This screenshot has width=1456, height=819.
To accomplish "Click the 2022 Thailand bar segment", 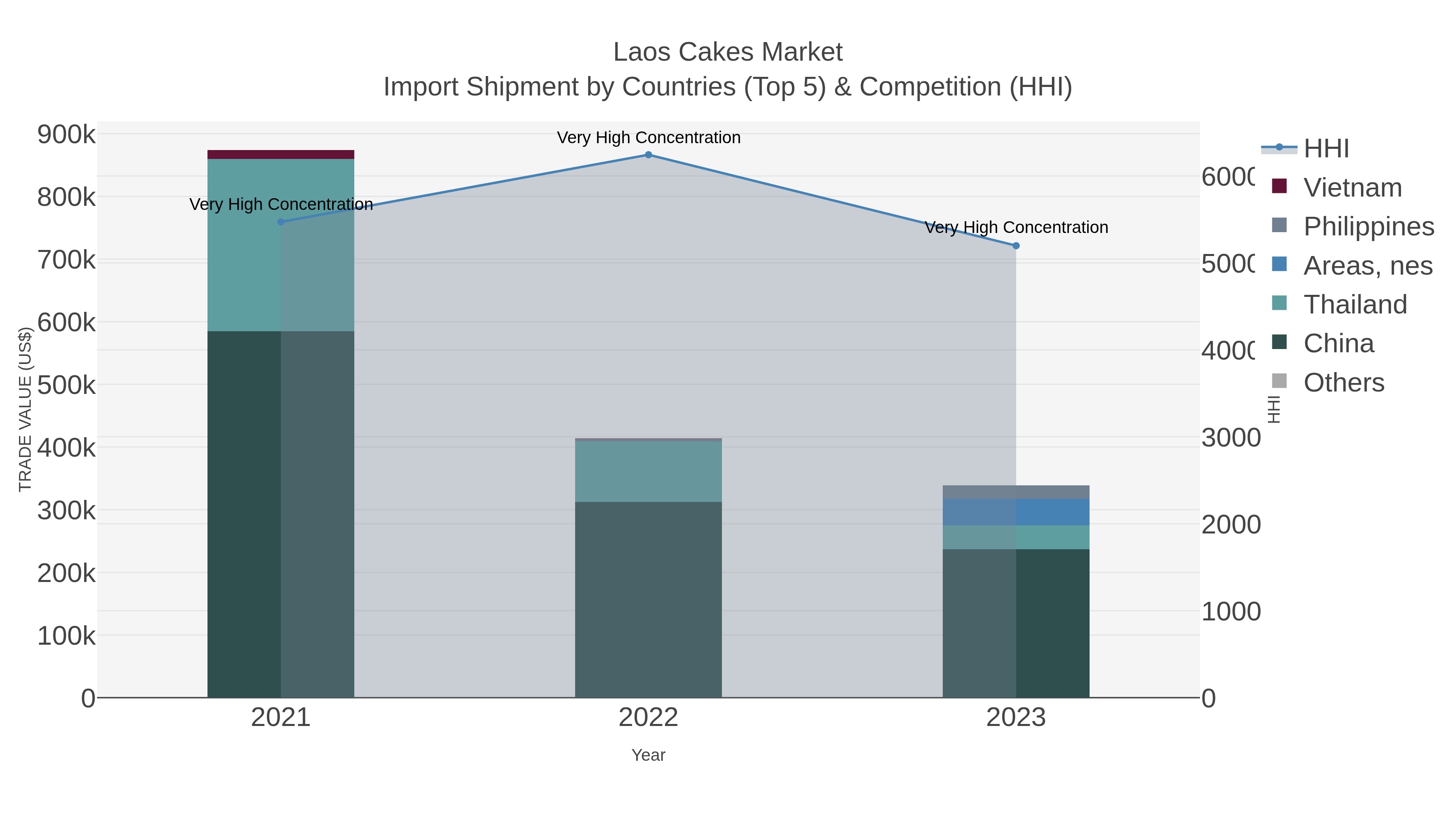I will [648, 472].
